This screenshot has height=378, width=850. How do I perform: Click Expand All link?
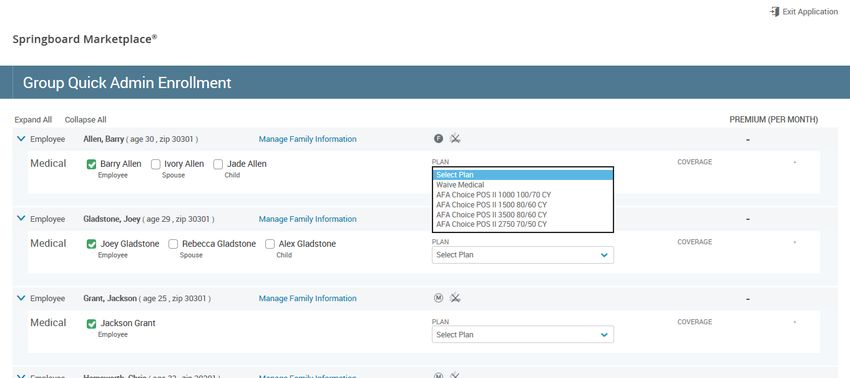coord(33,120)
